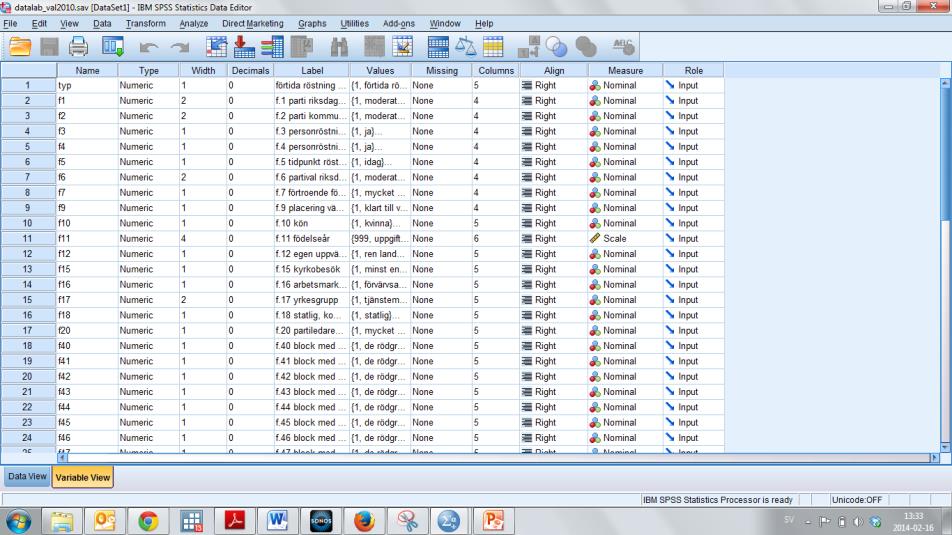Open Values cell for variable f10
The image size is (952, 535).
[380, 223]
